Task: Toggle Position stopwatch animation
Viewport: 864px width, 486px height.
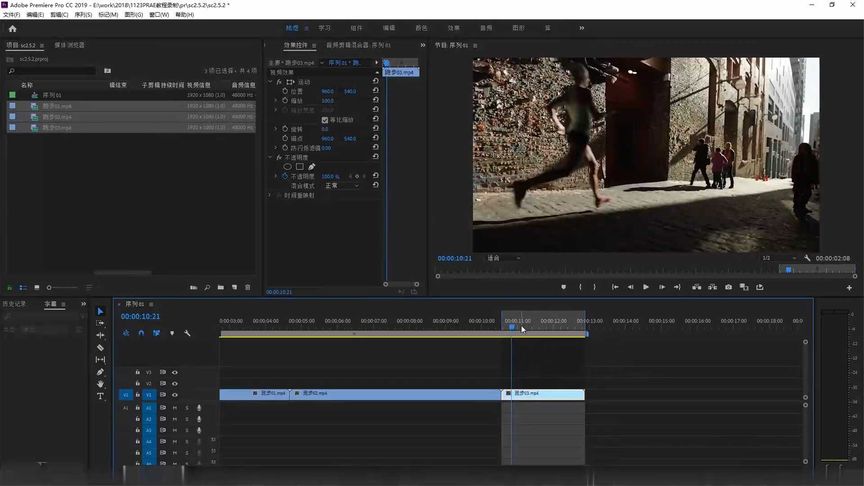Action: pyautogui.click(x=285, y=91)
